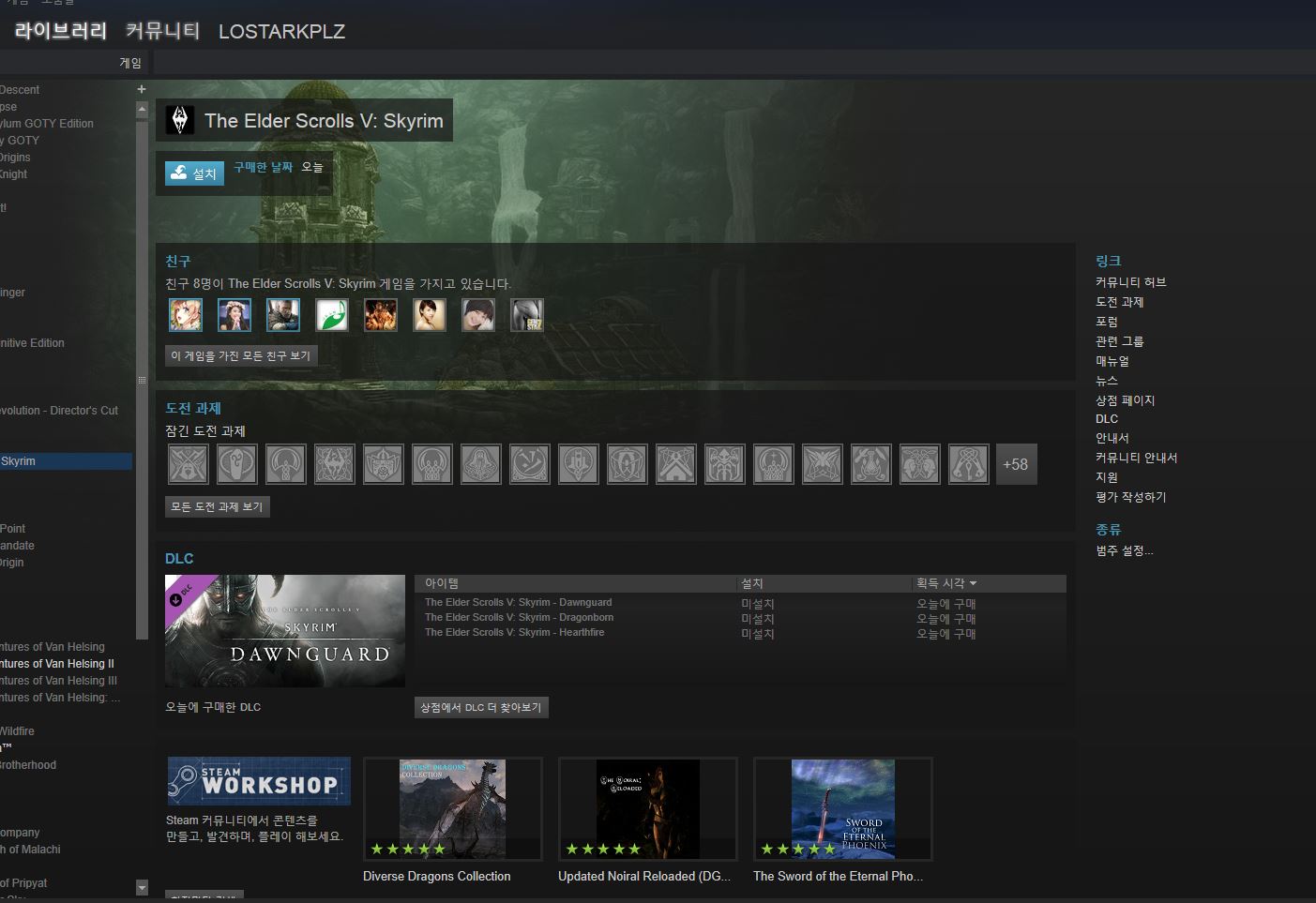This screenshot has height=903, width=1316.
Task: Click the Dawnguard DLC banner image
Action: [285, 631]
